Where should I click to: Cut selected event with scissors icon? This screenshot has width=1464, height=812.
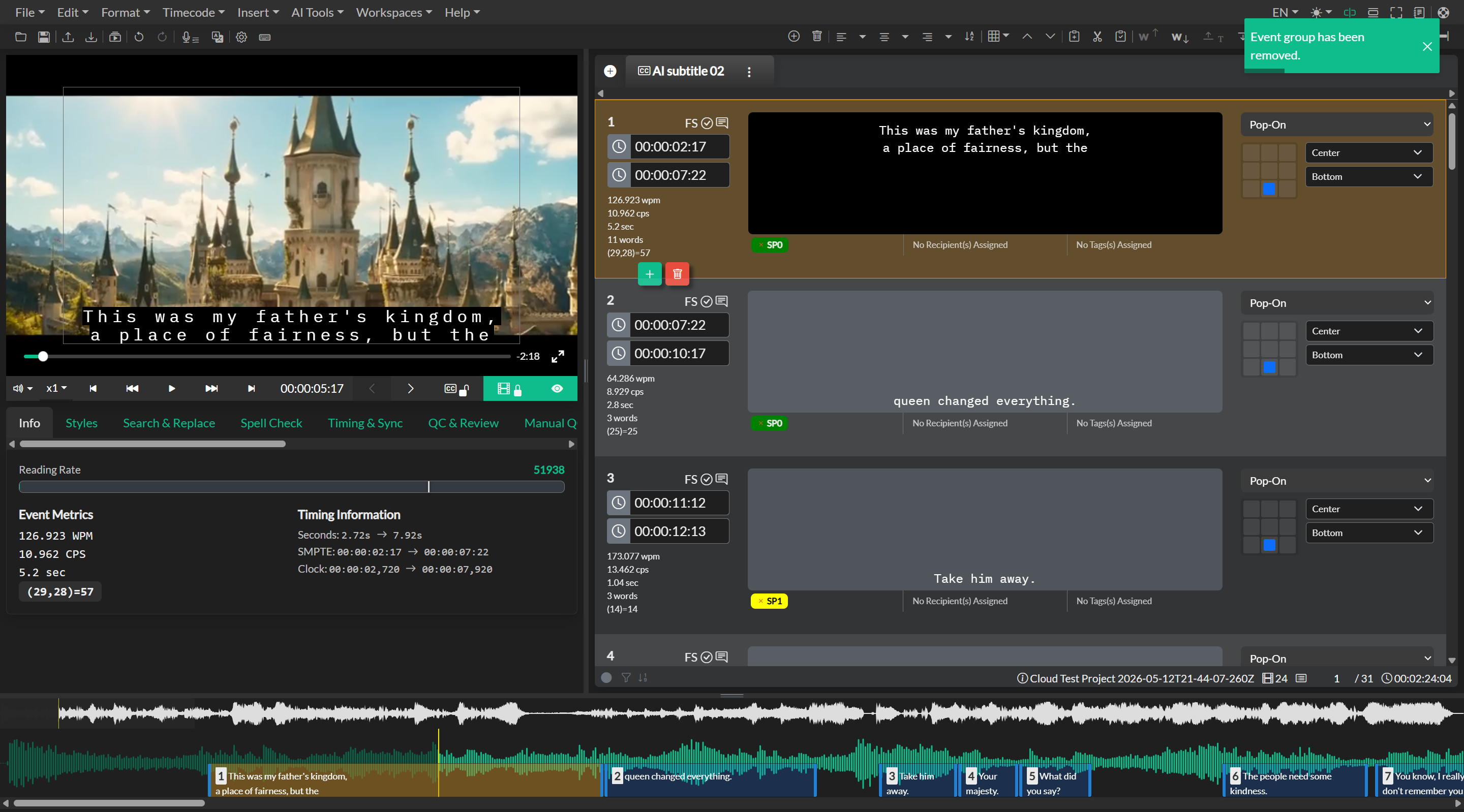[x=1097, y=37]
